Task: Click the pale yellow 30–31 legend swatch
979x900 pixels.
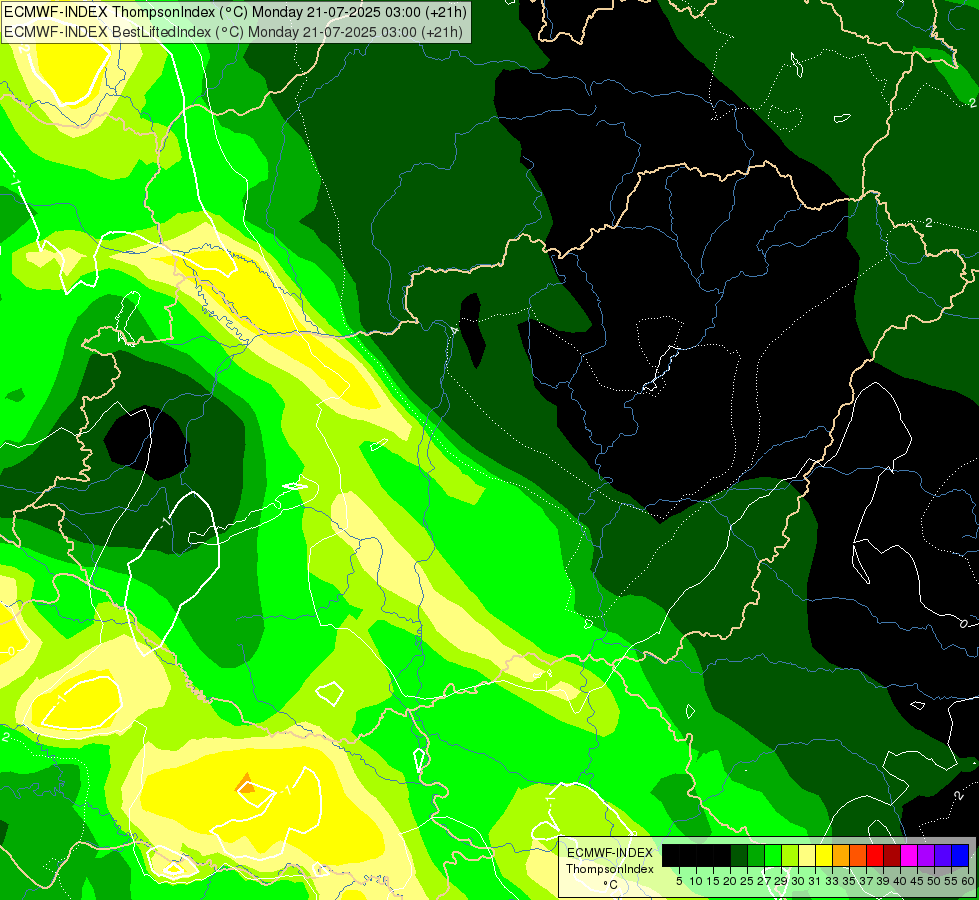Action: (x=807, y=855)
